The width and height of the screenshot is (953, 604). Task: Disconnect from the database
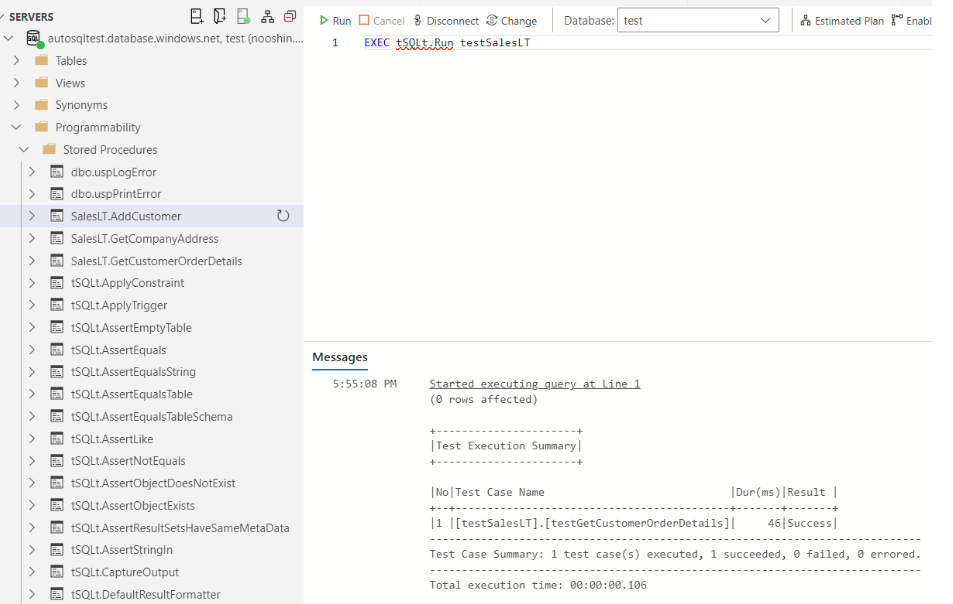[x=446, y=21]
